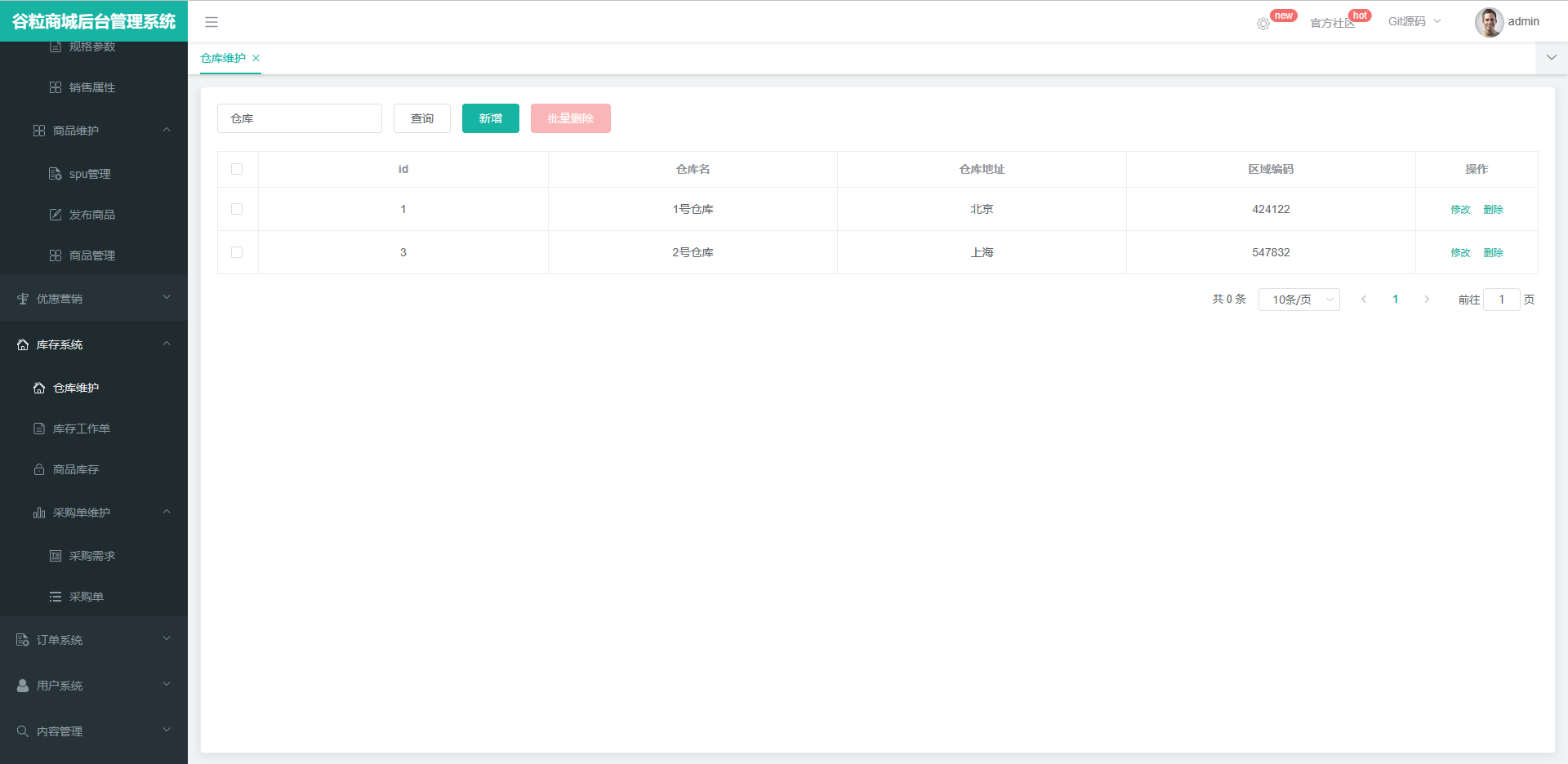Open the Git源码 dropdown
Screen dimensions: 1568x764
pyautogui.click(x=1414, y=21)
